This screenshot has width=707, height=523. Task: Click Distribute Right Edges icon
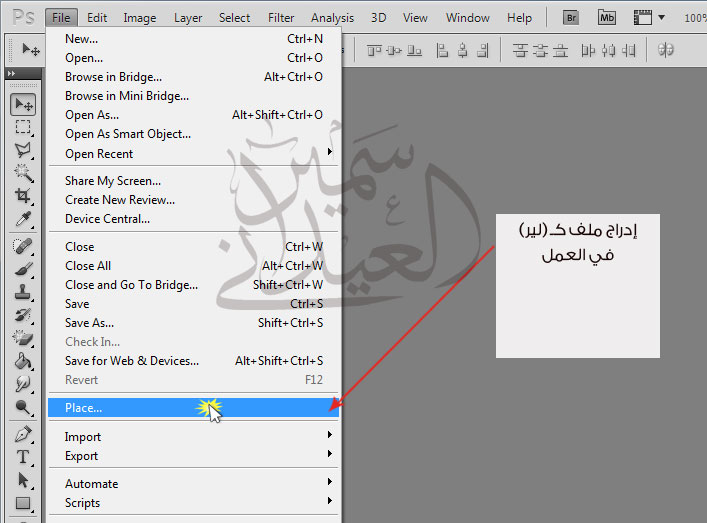click(629, 50)
